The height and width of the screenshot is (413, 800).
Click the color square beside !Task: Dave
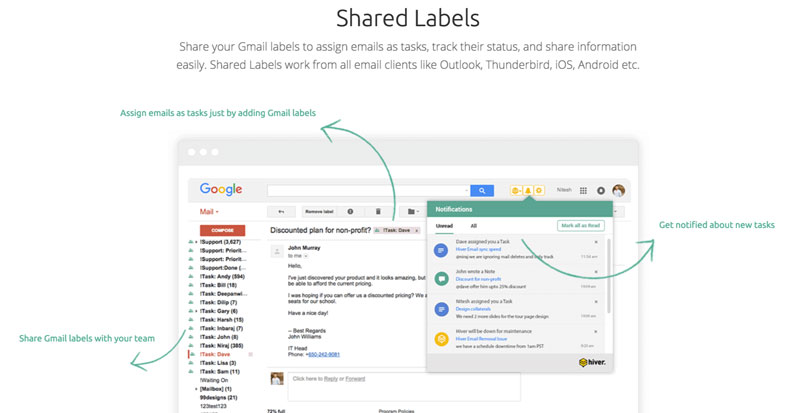point(250,354)
